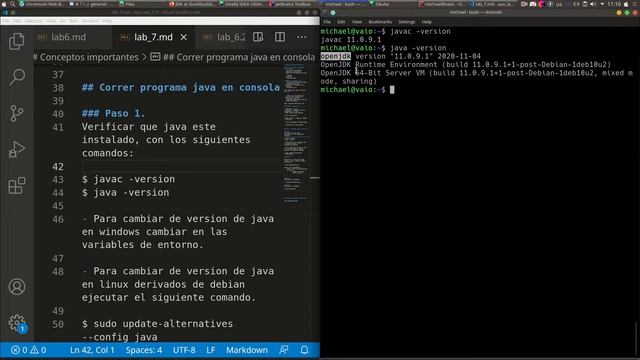
Task: Click the heading on line 38
Action: (x=180, y=87)
